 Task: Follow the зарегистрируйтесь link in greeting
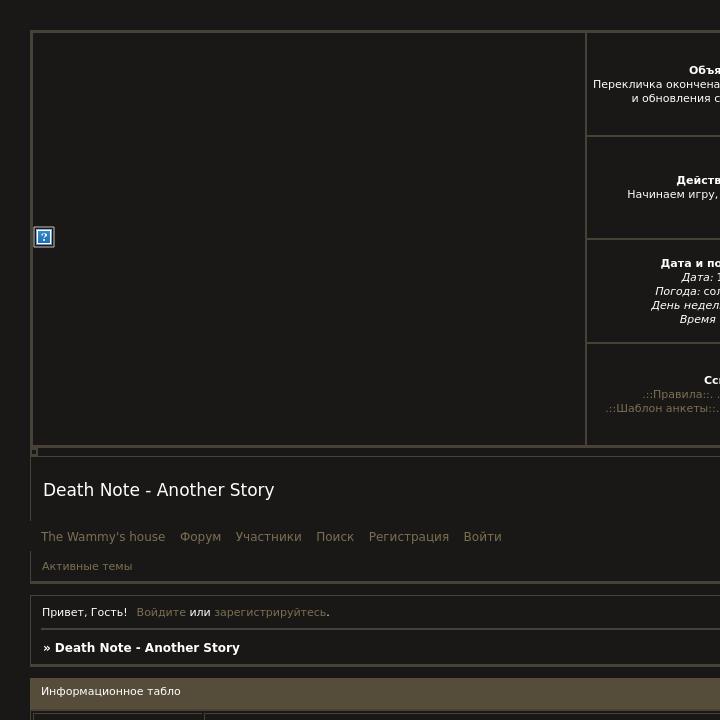[x=270, y=612]
